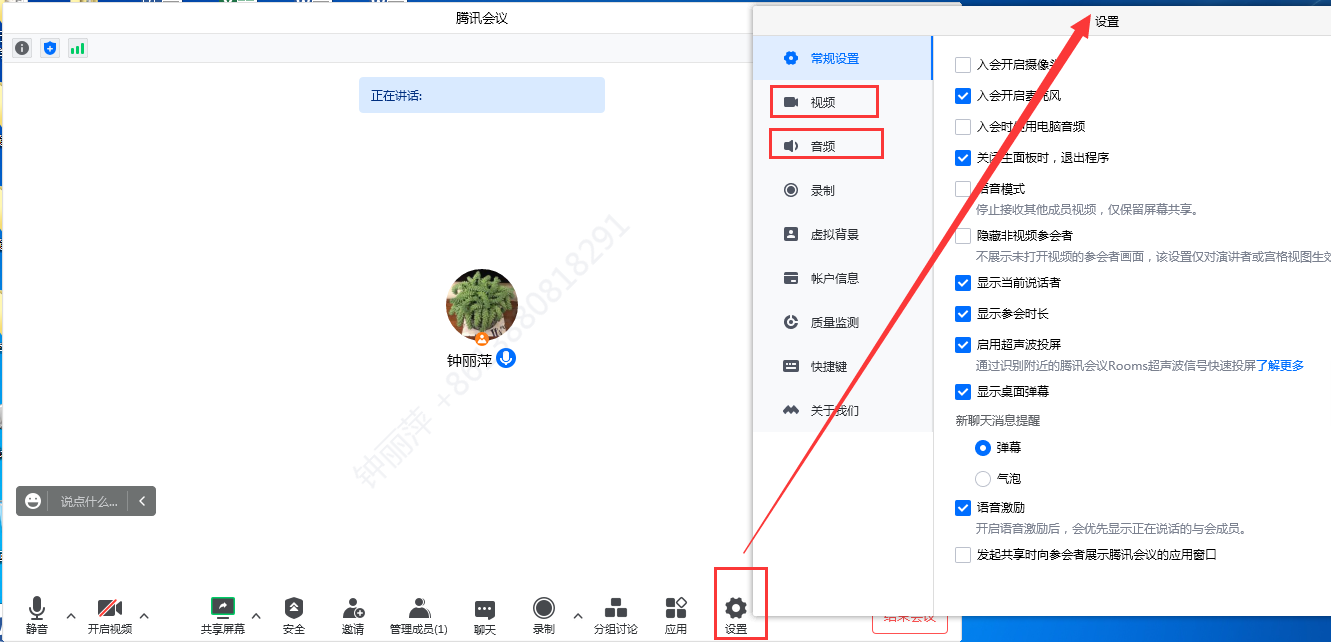Collapse the chat input bar arrow
The height and width of the screenshot is (642, 1331).
pos(143,501)
